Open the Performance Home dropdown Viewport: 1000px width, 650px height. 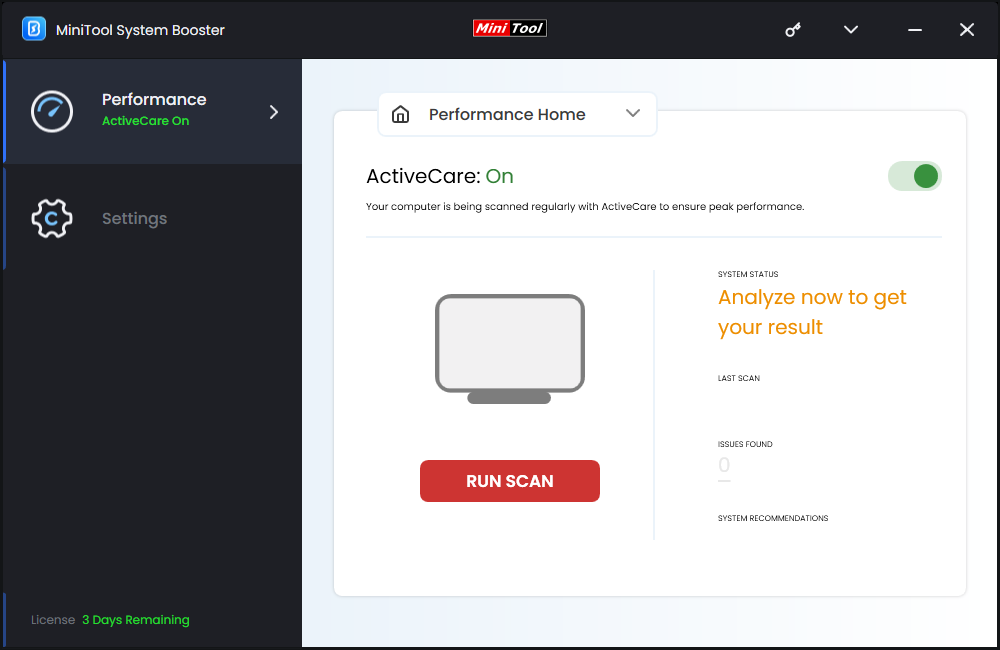(x=632, y=114)
